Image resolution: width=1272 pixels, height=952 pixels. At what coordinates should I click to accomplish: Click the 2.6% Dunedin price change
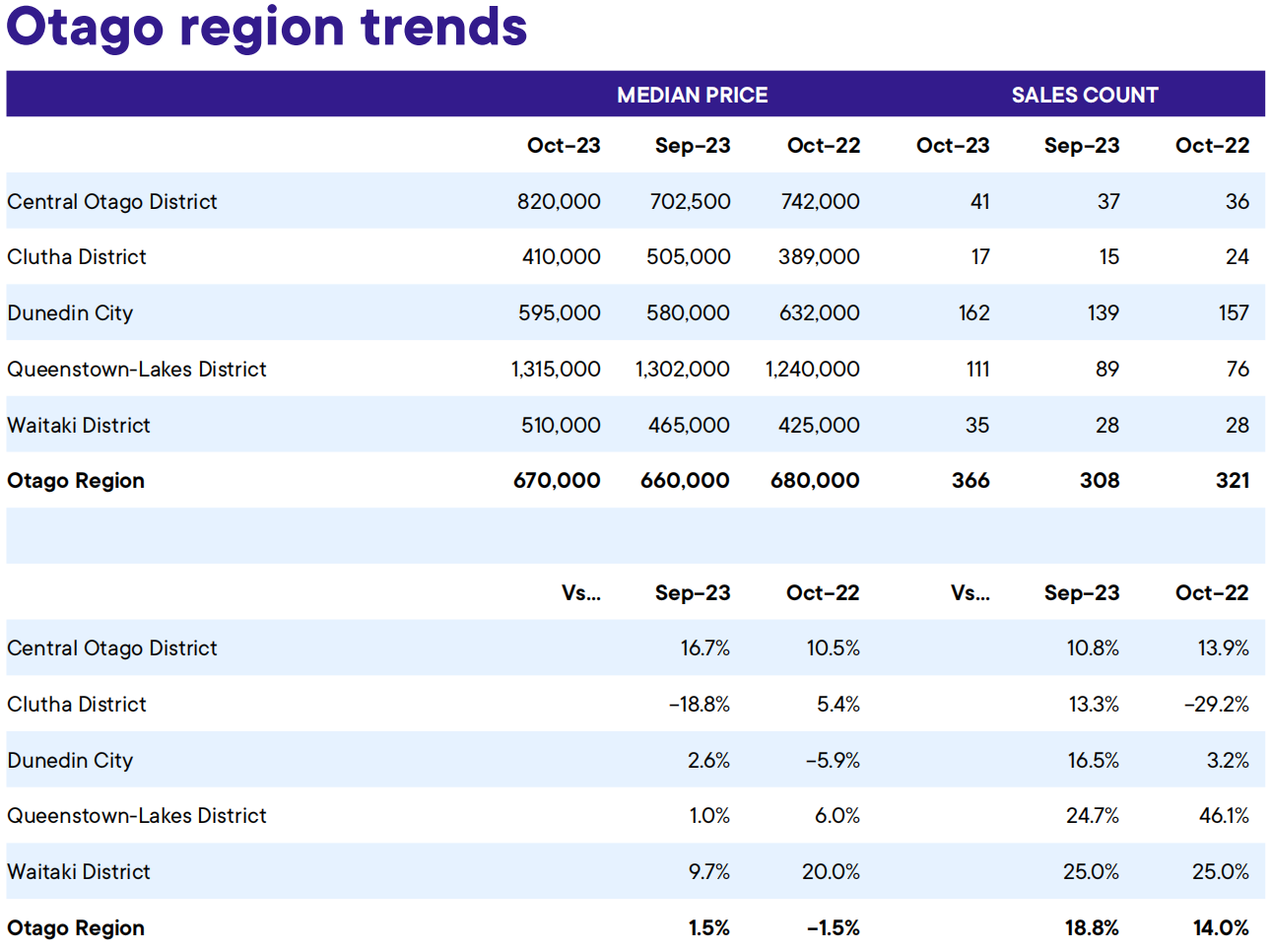[x=709, y=760]
